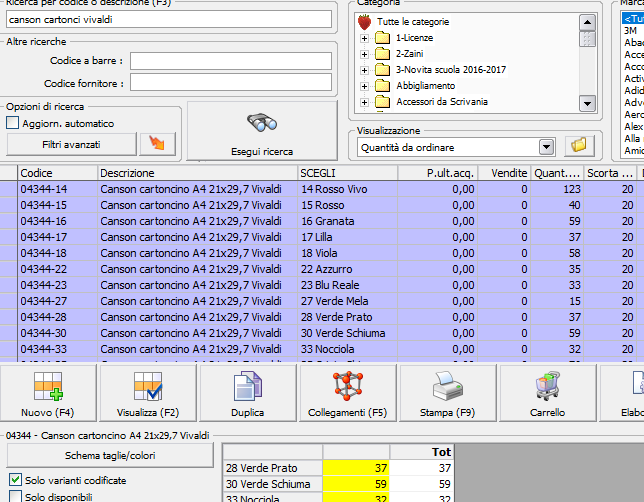The height and width of the screenshot is (502, 644).
Task: Click folder icon of 3-Novita scuola 2016-2017
Action: [382, 70]
